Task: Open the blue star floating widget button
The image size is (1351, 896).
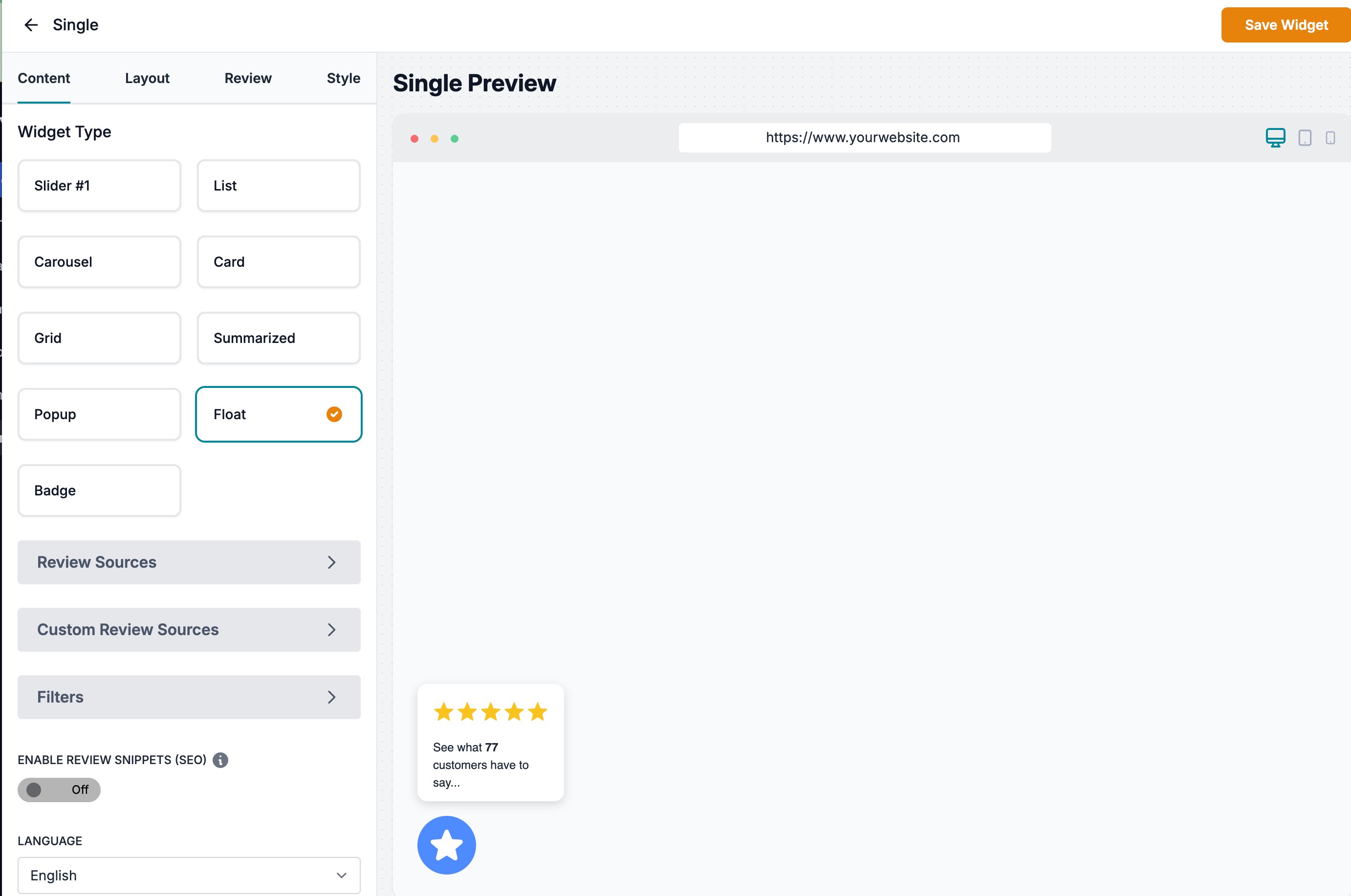Action: (x=447, y=845)
